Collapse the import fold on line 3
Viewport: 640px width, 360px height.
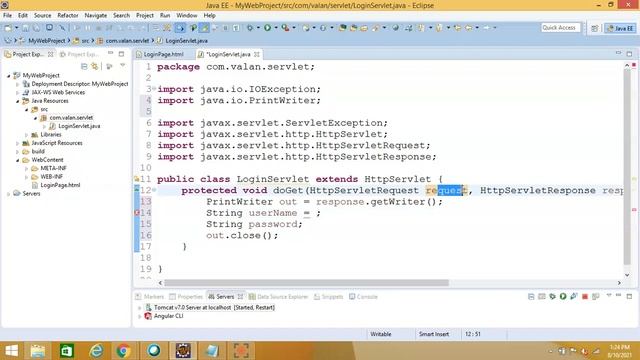point(154,89)
